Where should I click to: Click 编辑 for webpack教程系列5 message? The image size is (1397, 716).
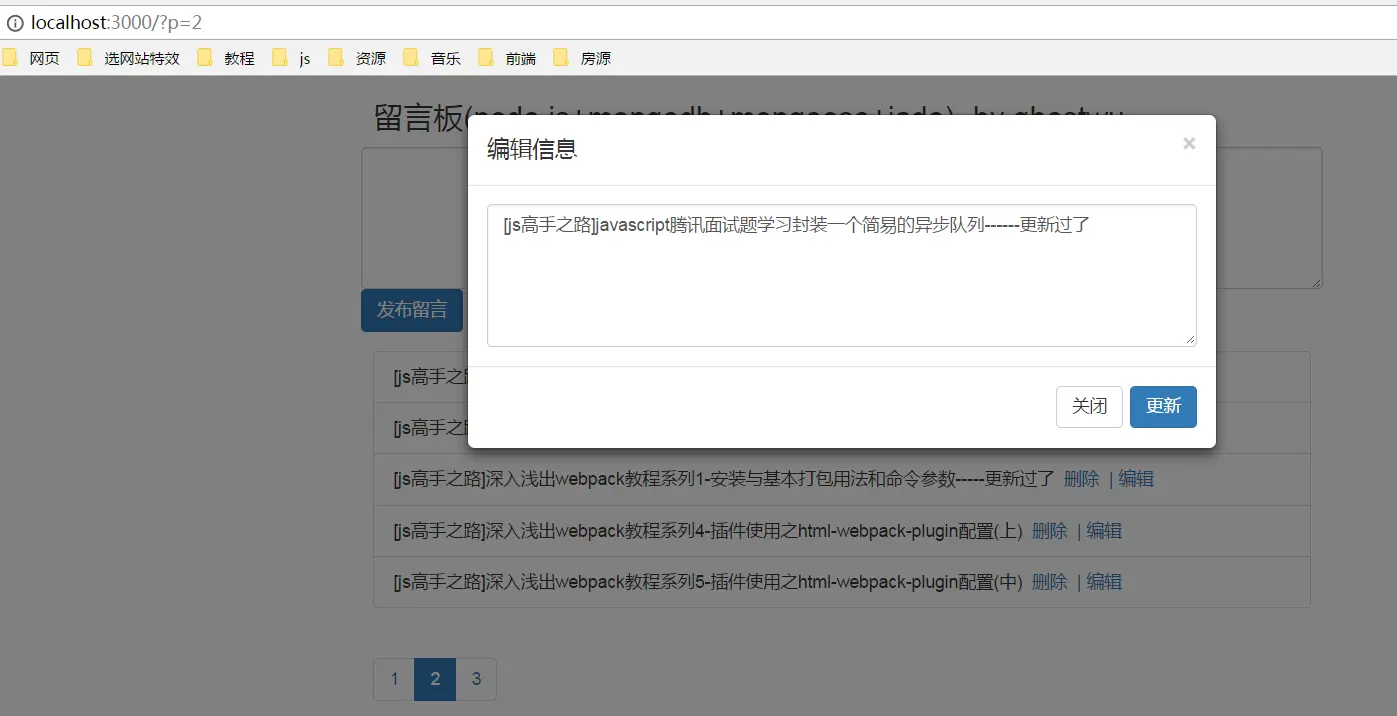pos(1104,582)
